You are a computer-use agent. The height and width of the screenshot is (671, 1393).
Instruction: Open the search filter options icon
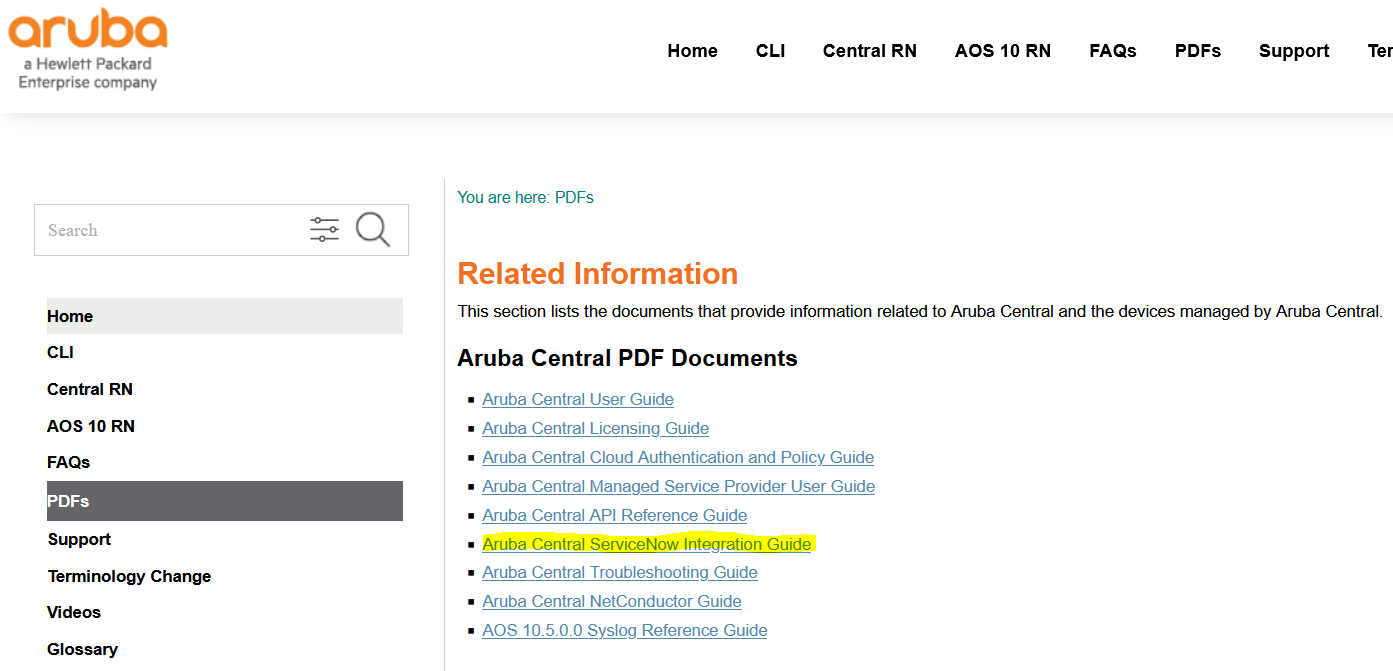pos(324,229)
